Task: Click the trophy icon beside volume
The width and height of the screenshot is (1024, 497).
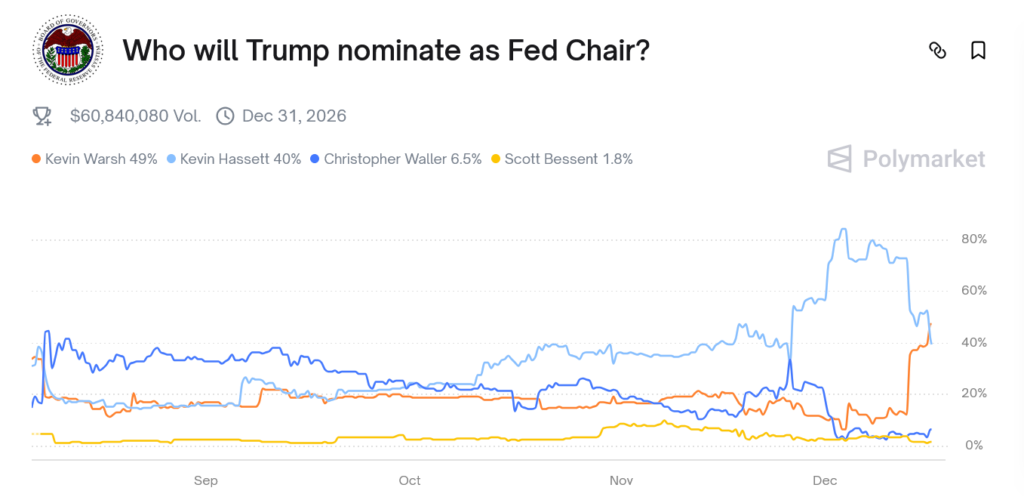Action: pyautogui.click(x=42, y=116)
